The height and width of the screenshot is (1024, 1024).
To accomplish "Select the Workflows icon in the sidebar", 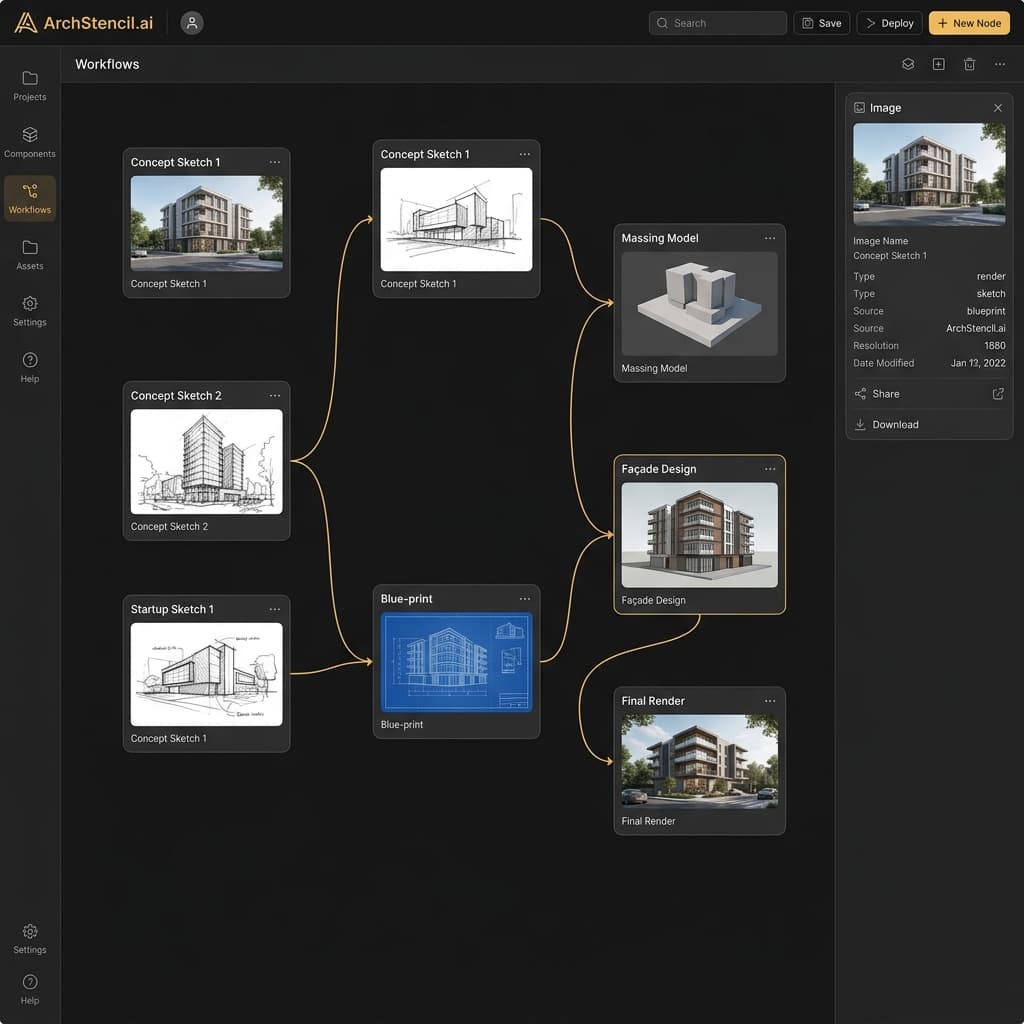I will click(x=29, y=197).
